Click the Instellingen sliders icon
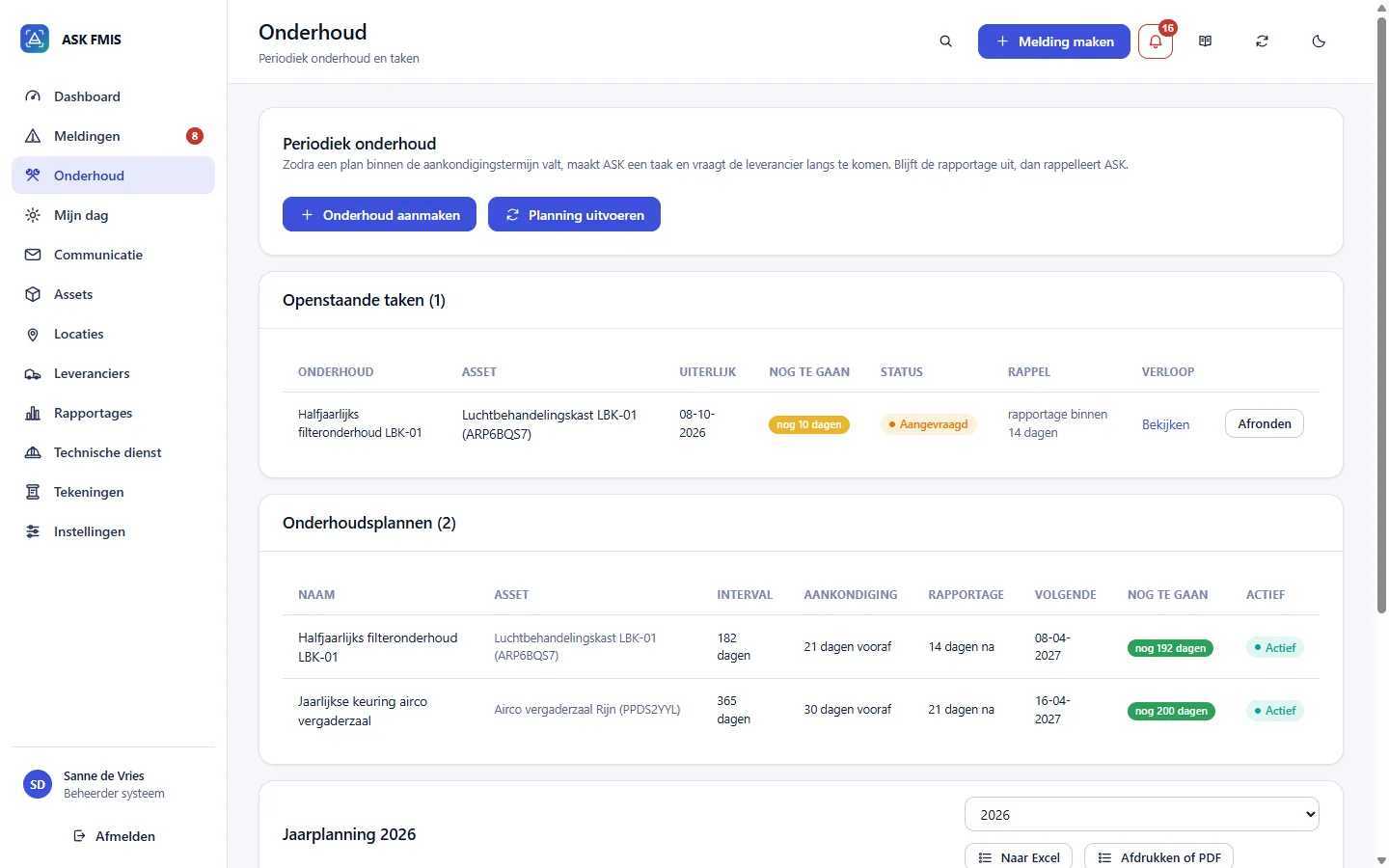This screenshot has width=1389, height=868. (33, 531)
